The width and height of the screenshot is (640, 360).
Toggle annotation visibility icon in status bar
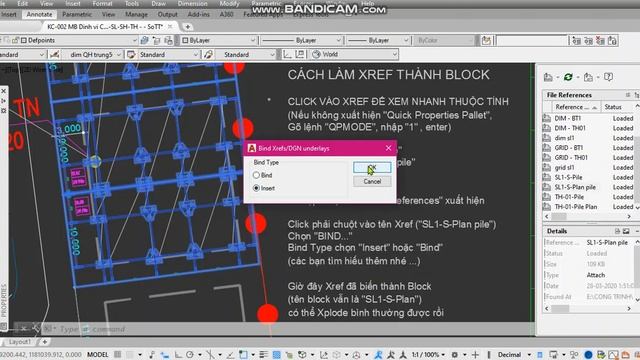click(378, 355)
